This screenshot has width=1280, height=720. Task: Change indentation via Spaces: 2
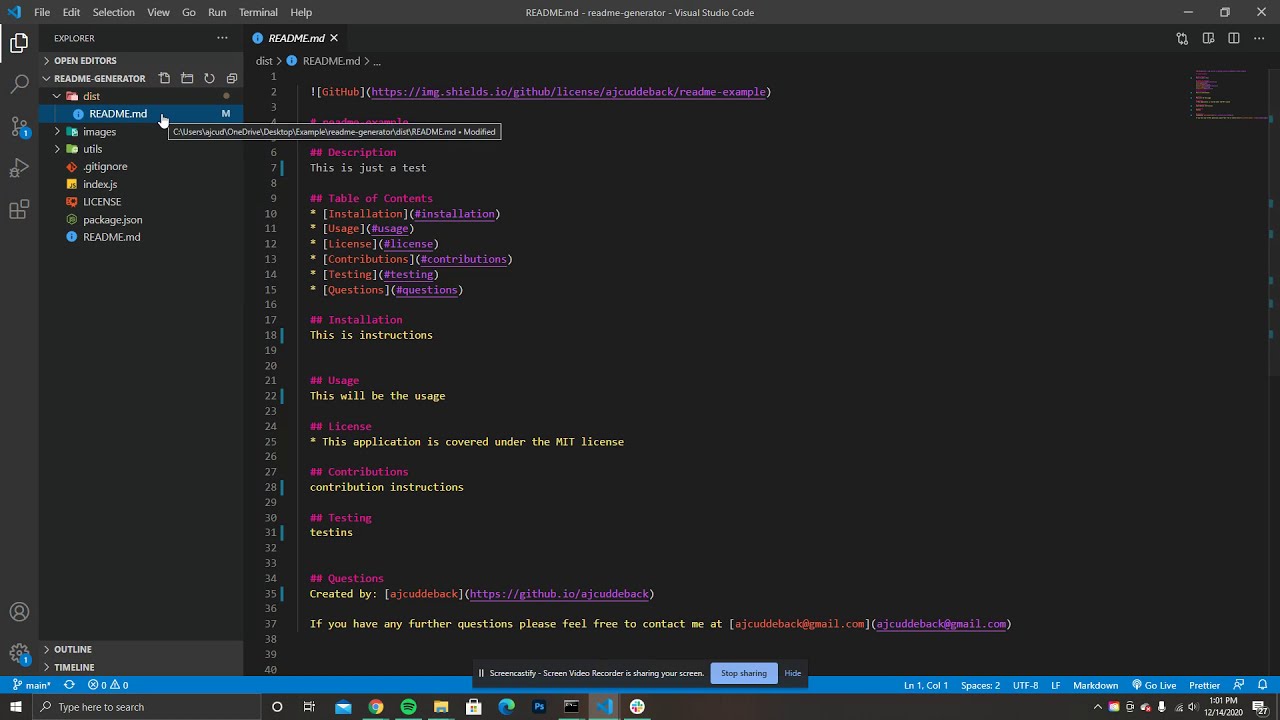point(980,685)
